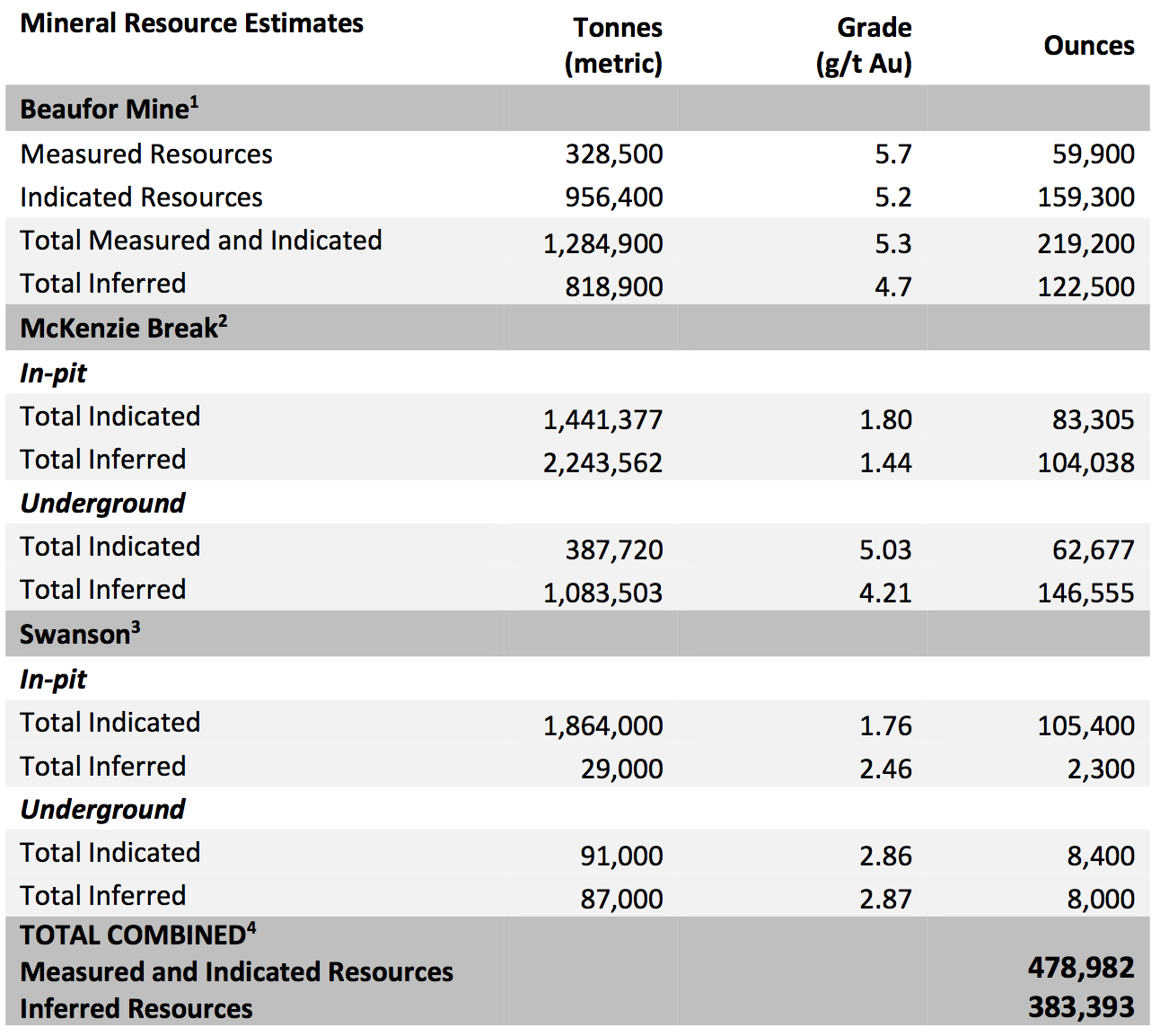Select the 219,200 ounces cell
Image resolution: width=1160 pixels, height=1036 pixels.
tap(1085, 243)
